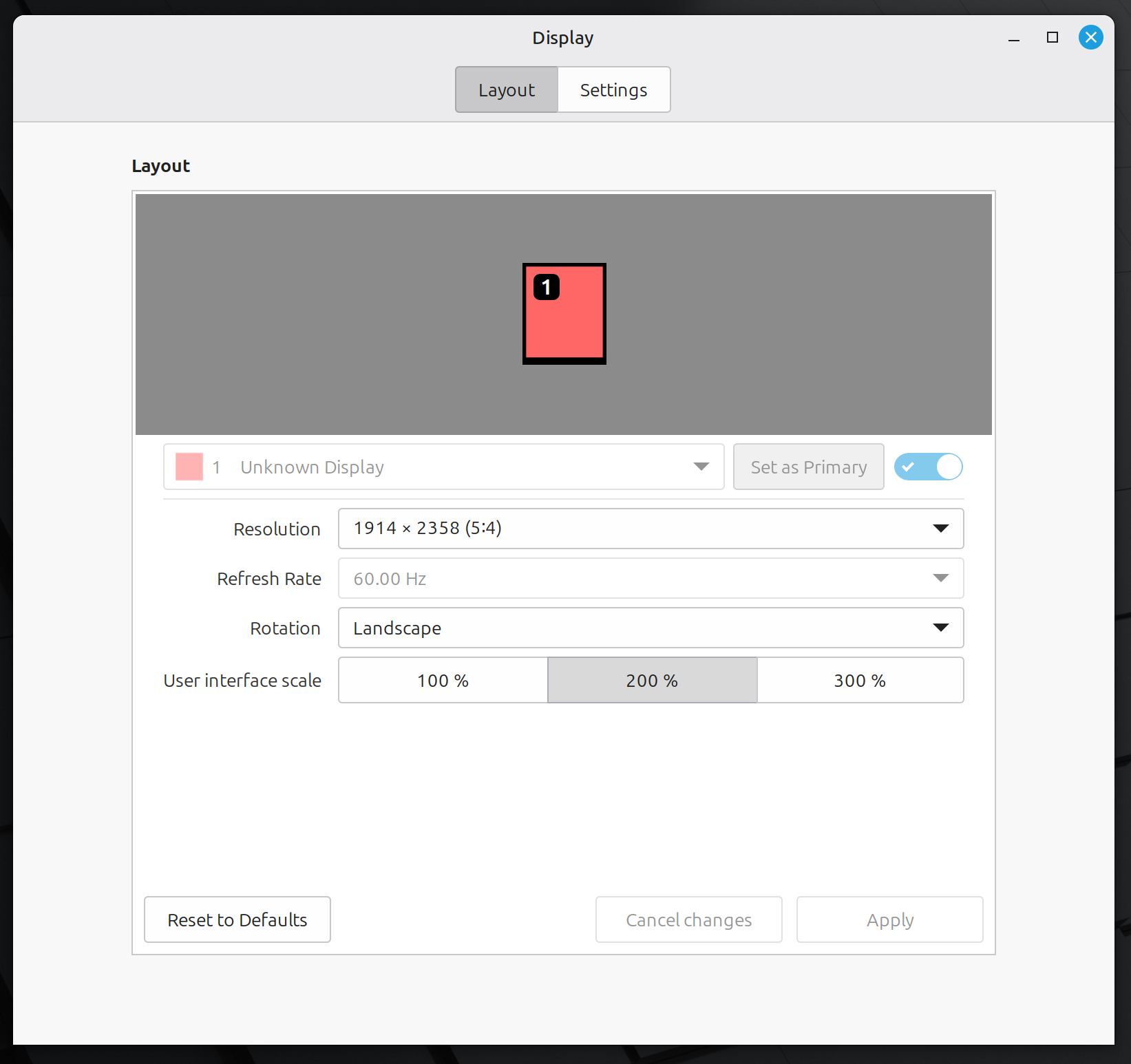Open the Rotation Landscape dropdown
The height and width of the screenshot is (1064, 1131).
pos(651,628)
